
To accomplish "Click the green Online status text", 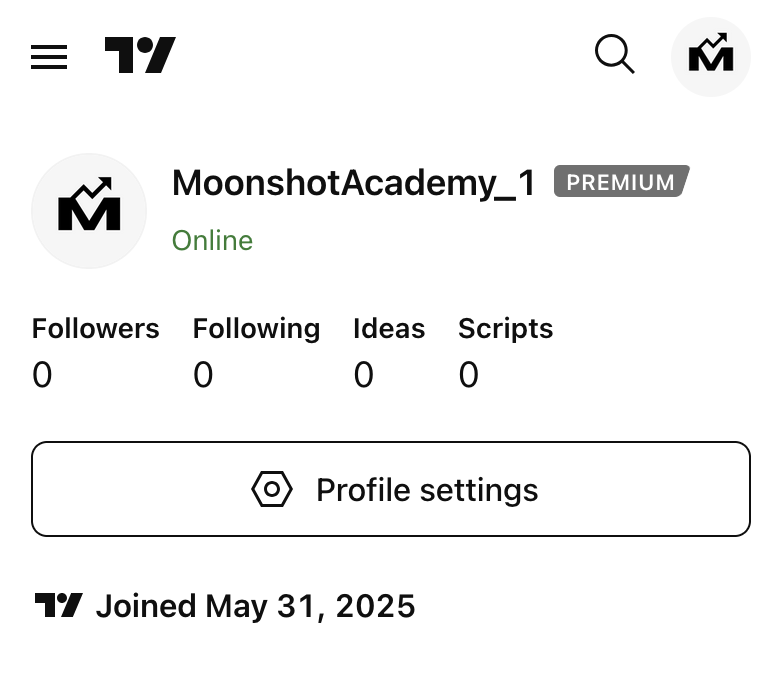I will click(212, 241).
